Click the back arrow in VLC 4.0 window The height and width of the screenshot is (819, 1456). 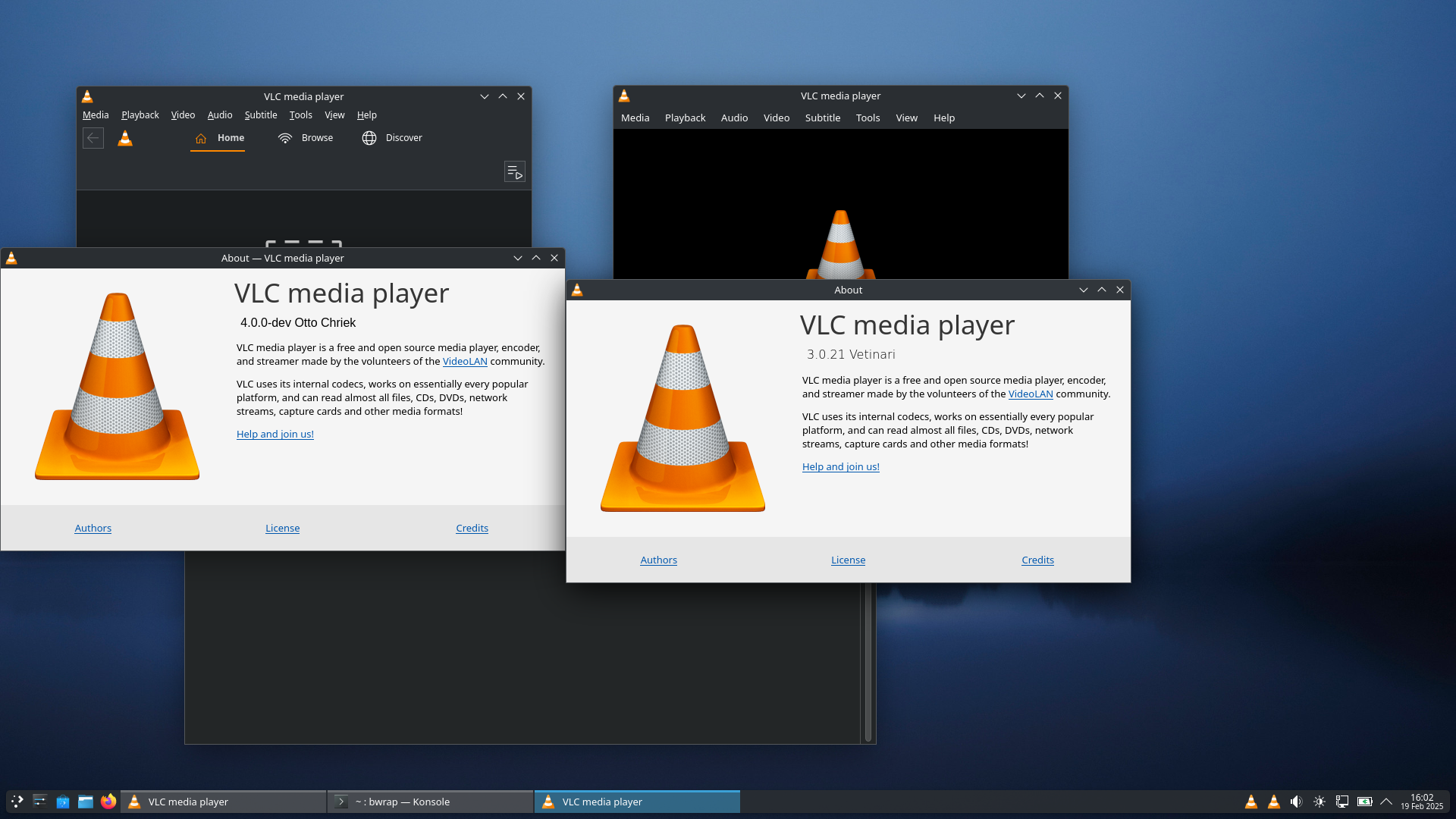93,138
